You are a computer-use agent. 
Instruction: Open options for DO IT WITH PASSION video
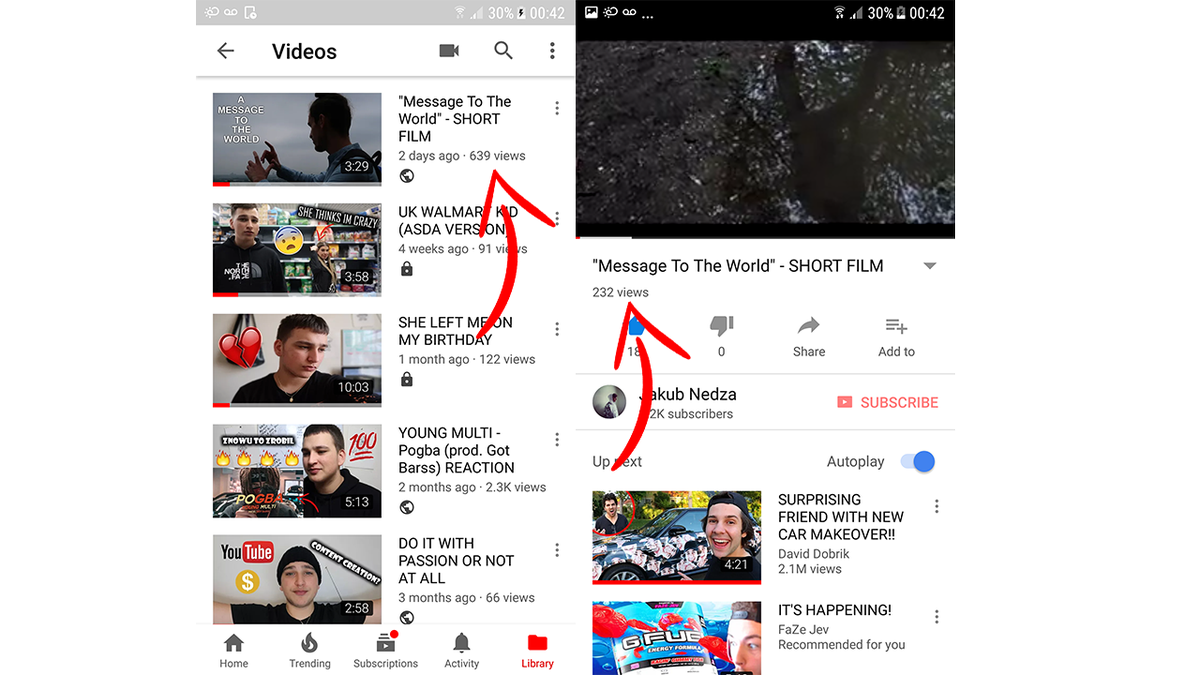point(557,550)
